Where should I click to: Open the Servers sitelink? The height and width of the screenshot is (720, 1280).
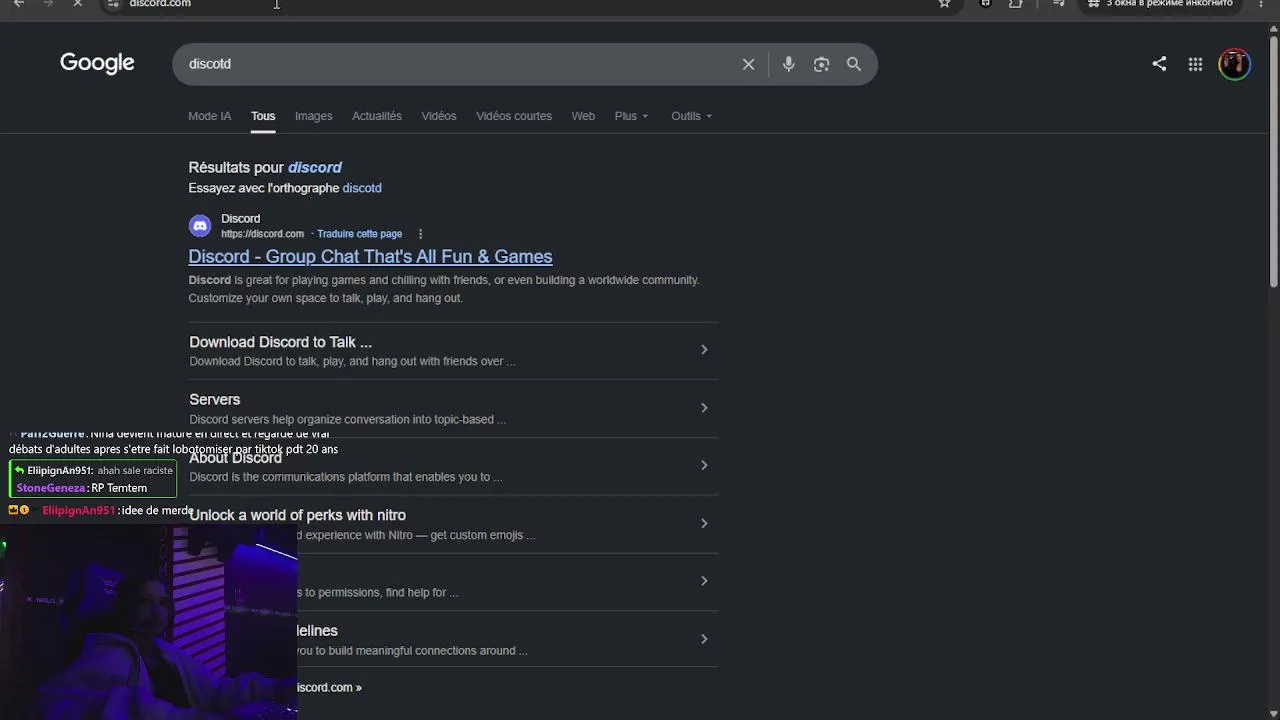point(214,400)
